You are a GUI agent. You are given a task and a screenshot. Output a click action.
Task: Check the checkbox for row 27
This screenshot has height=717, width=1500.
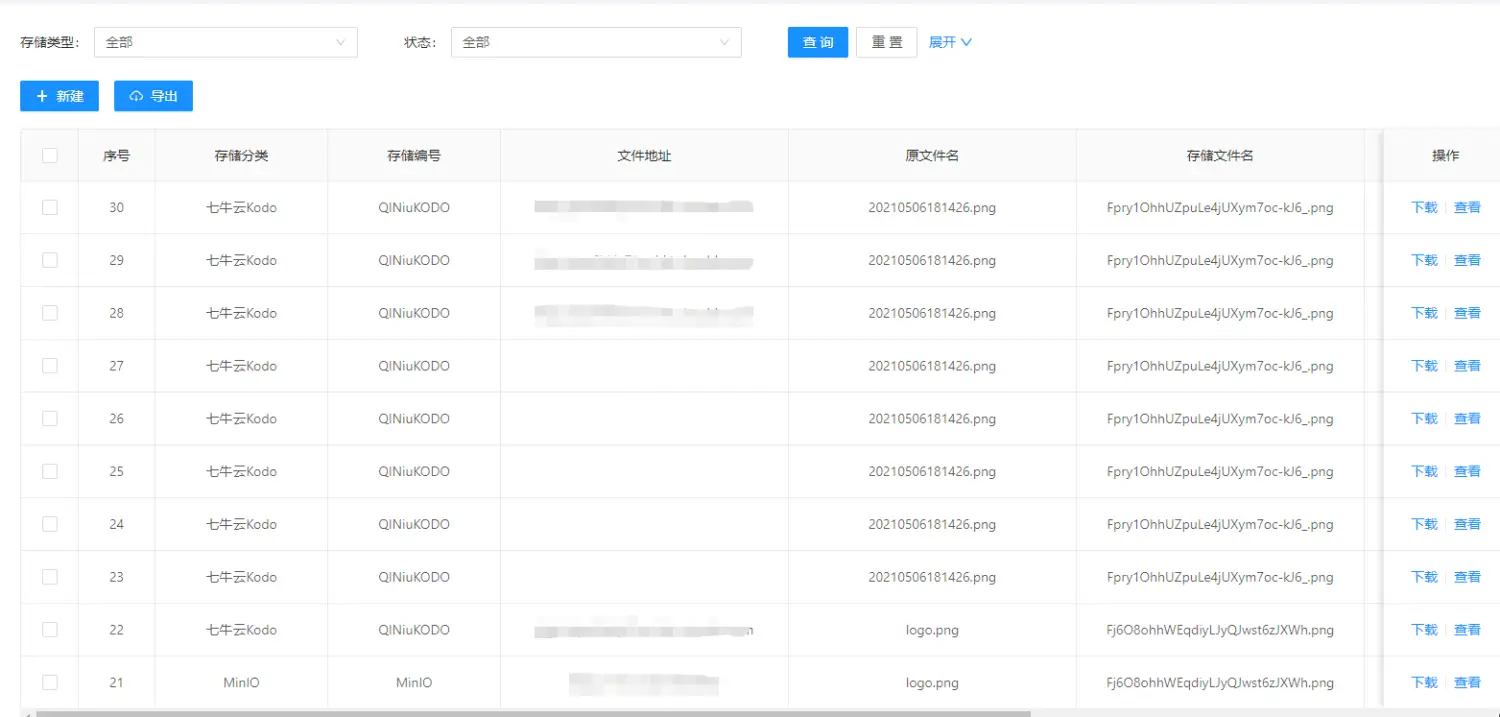[x=50, y=366]
